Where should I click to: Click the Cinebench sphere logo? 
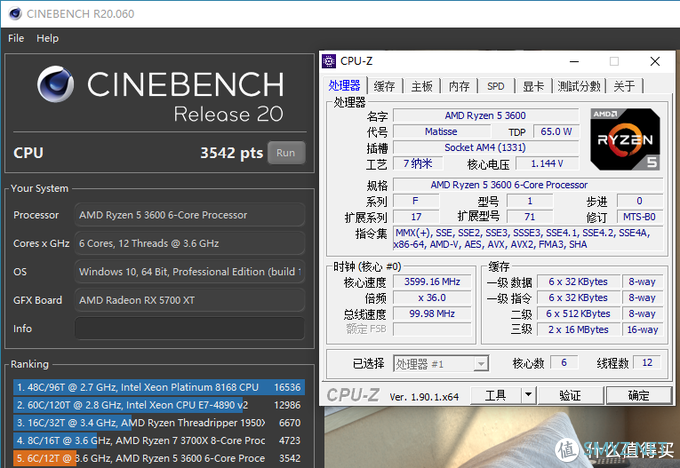(x=55, y=84)
